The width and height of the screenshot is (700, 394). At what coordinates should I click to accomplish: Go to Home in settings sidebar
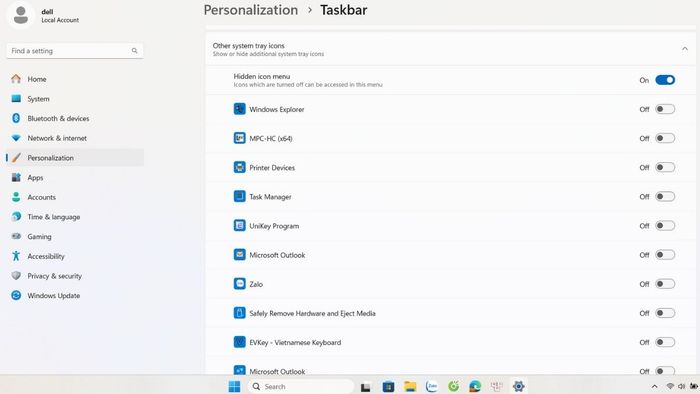click(75, 79)
